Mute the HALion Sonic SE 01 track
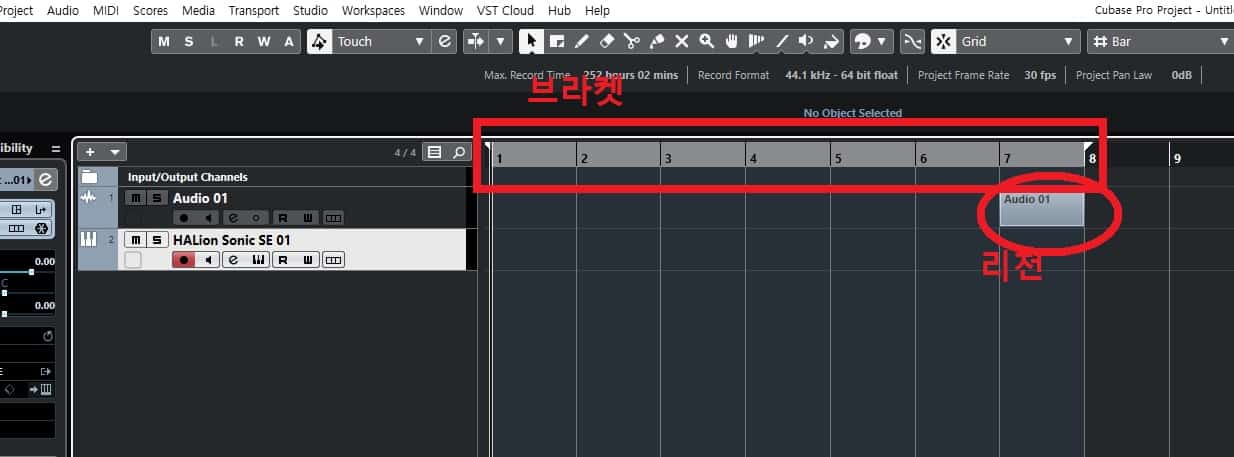1234x457 pixels. 135,239
